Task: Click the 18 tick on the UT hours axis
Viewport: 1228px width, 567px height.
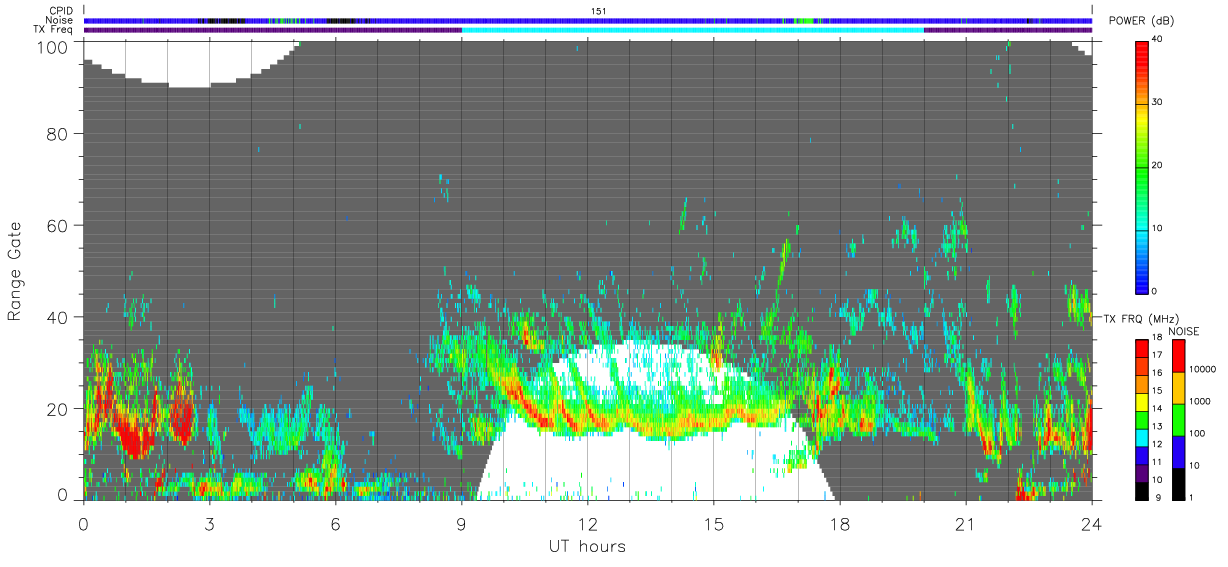Action: tap(839, 523)
